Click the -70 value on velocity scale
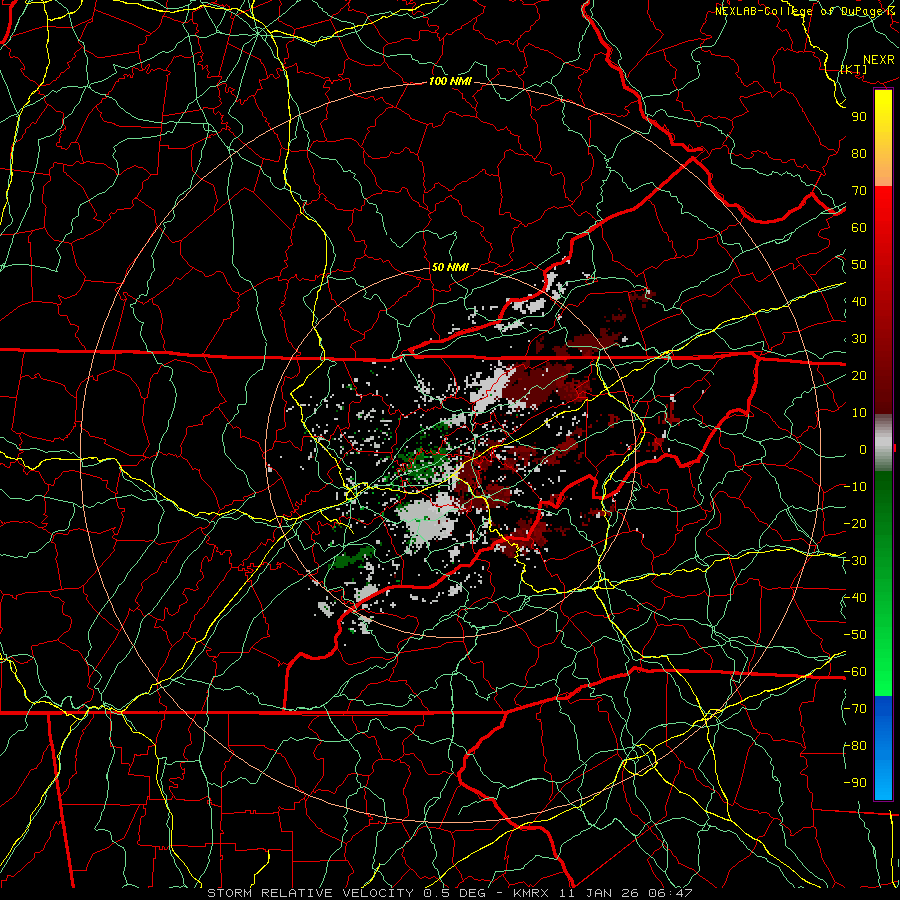Viewport: 900px width, 900px height. coord(855,709)
